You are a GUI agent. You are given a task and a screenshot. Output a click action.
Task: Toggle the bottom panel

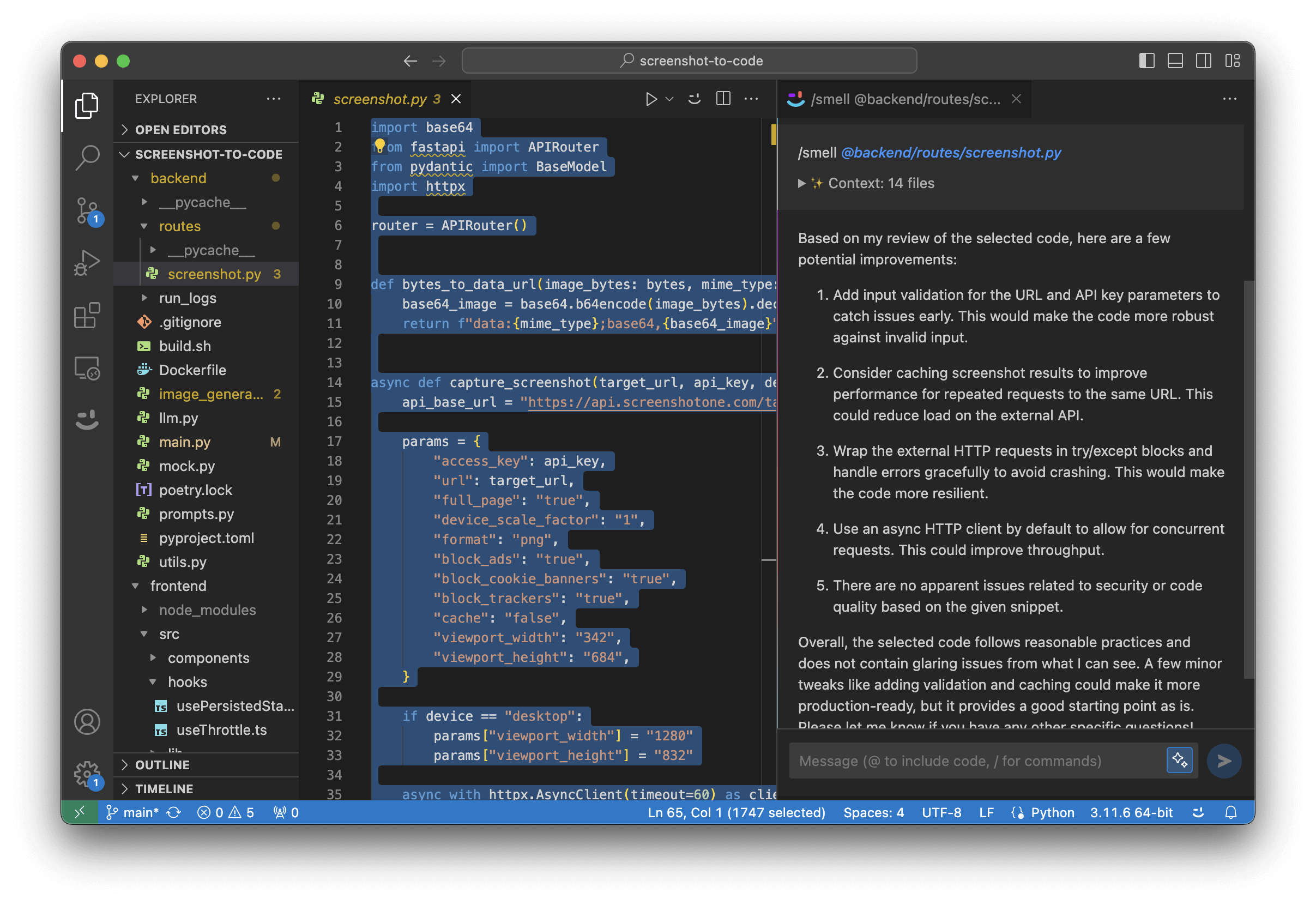click(1175, 61)
